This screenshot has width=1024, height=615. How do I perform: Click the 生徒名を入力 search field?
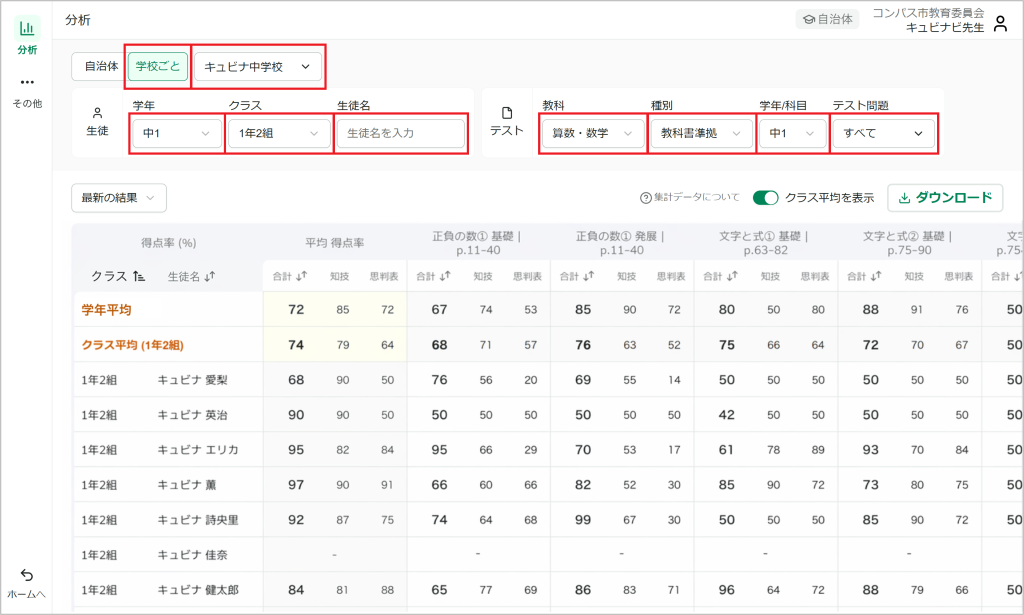pos(400,133)
